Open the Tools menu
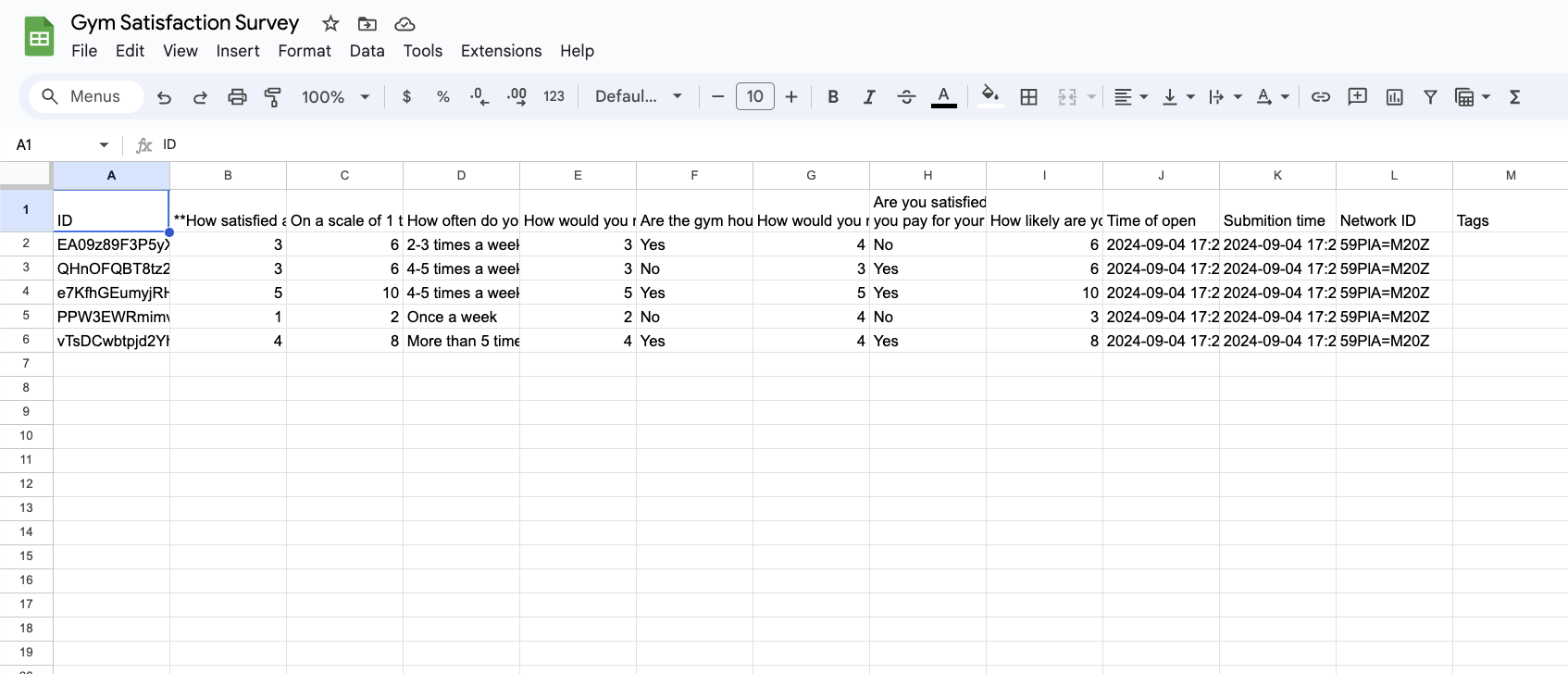 point(423,51)
